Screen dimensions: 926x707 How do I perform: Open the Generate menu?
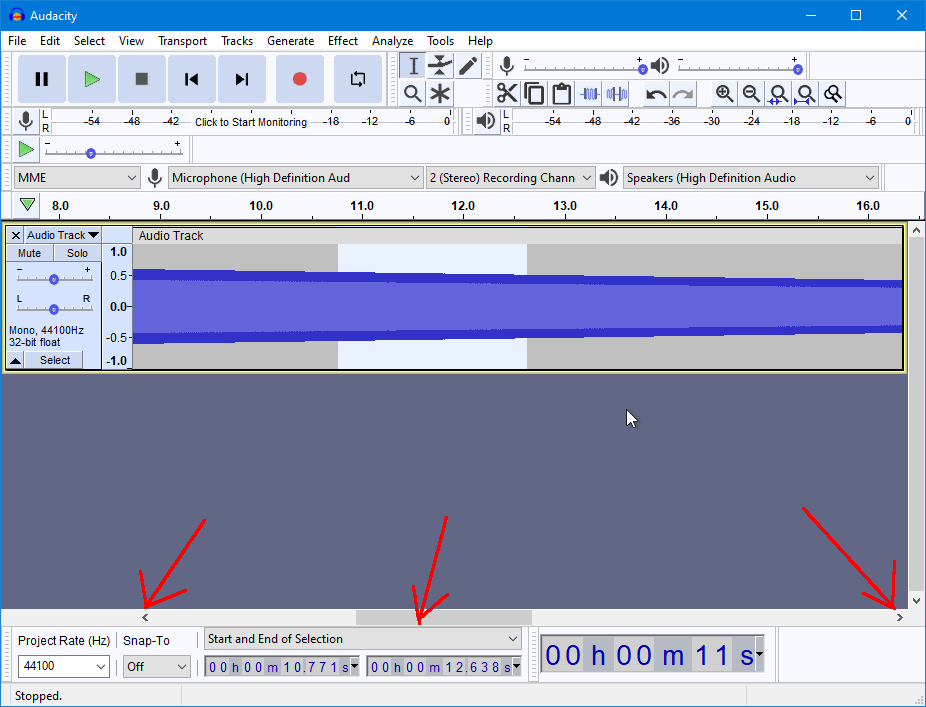pos(291,41)
